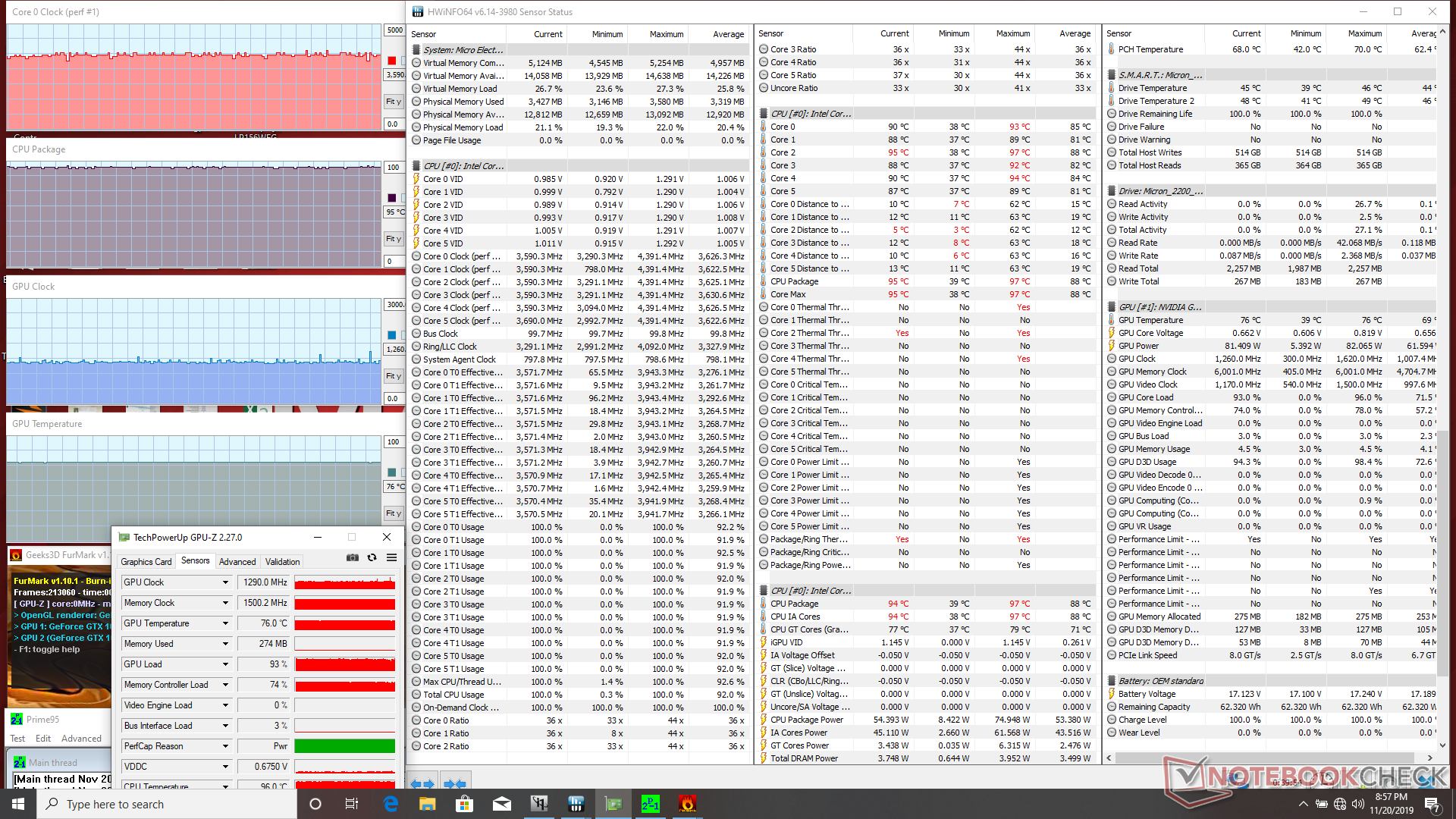Image resolution: width=1456 pixels, height=819 pixels.
Task: Click the dark purple swatch in CPU Package graph
Action: pos(392,198)
